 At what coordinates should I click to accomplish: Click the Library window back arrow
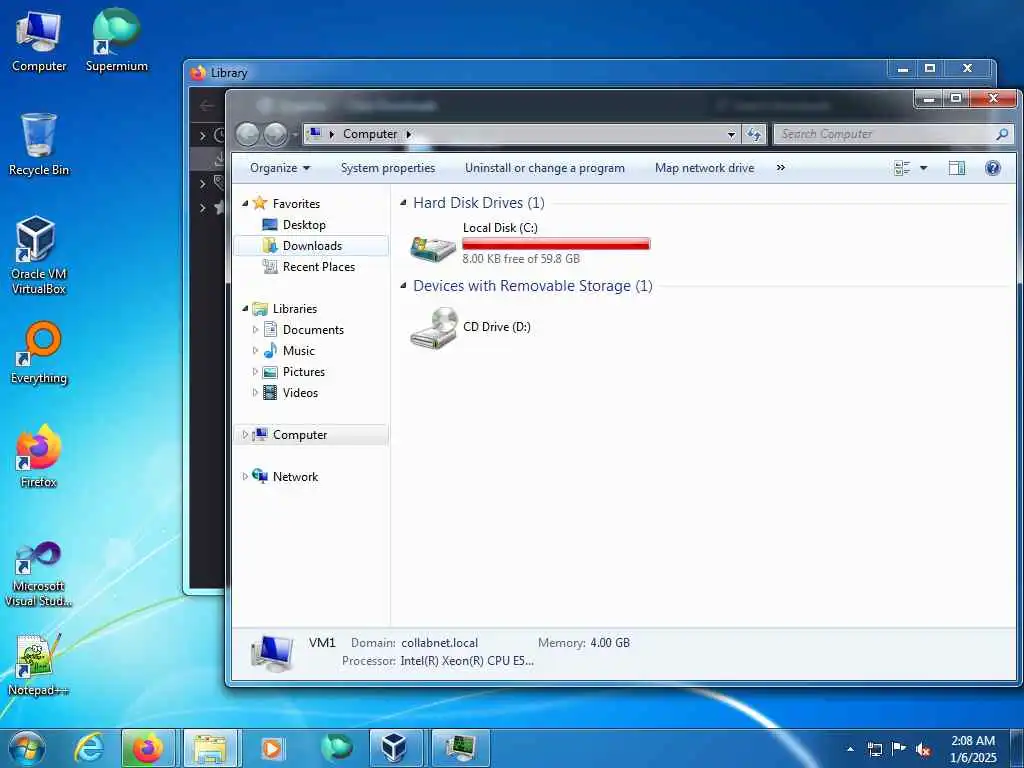click(x=207, y=105)
